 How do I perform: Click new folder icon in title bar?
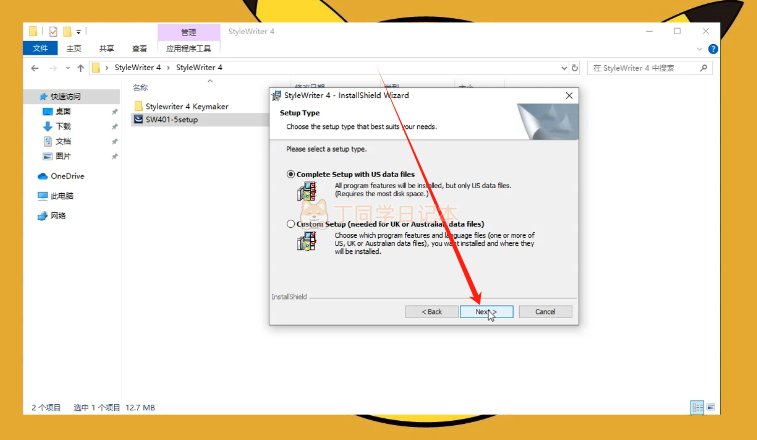(x=67, y=32)
